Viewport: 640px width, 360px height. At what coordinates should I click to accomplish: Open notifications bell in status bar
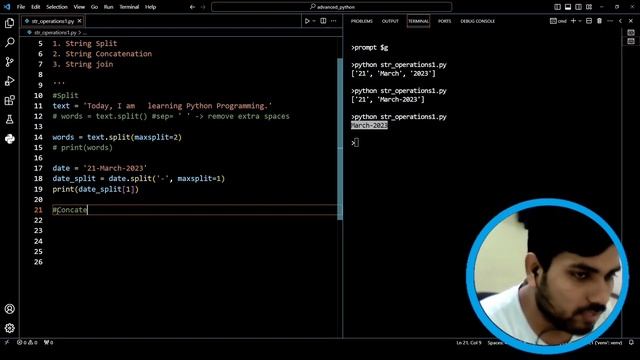[631, 342]
